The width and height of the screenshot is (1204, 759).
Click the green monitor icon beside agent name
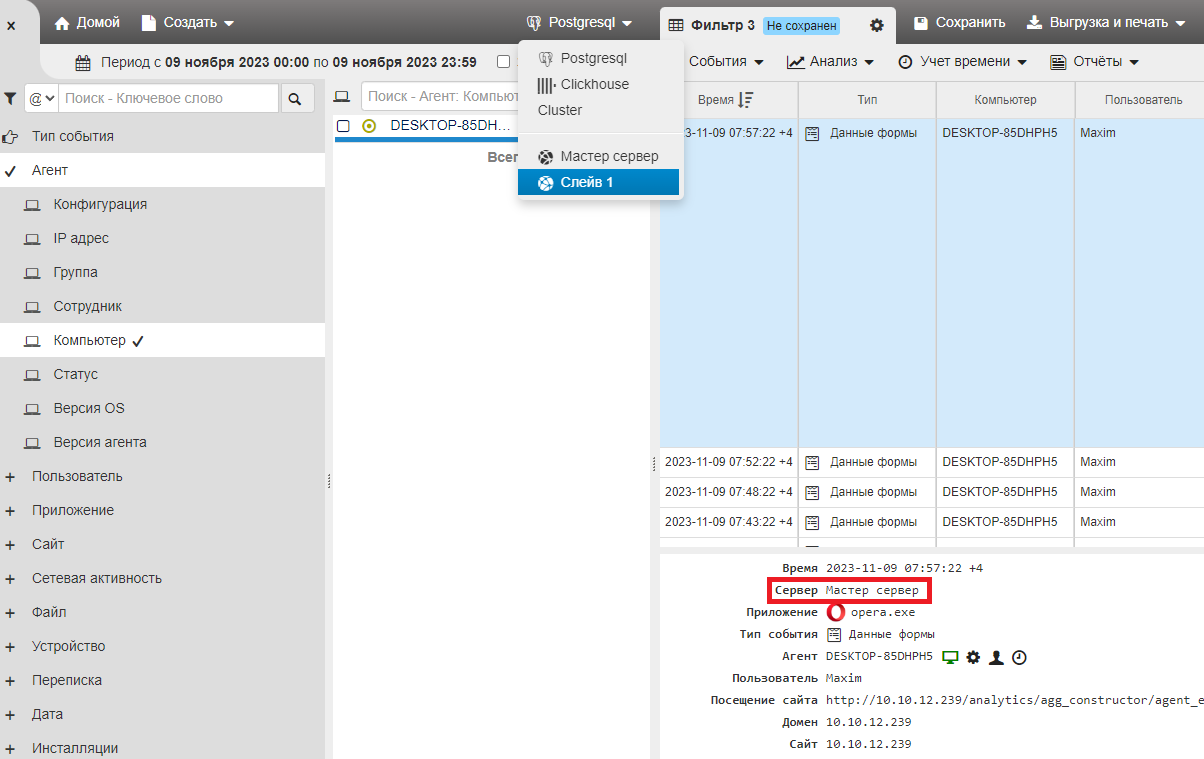coord(950,657)
